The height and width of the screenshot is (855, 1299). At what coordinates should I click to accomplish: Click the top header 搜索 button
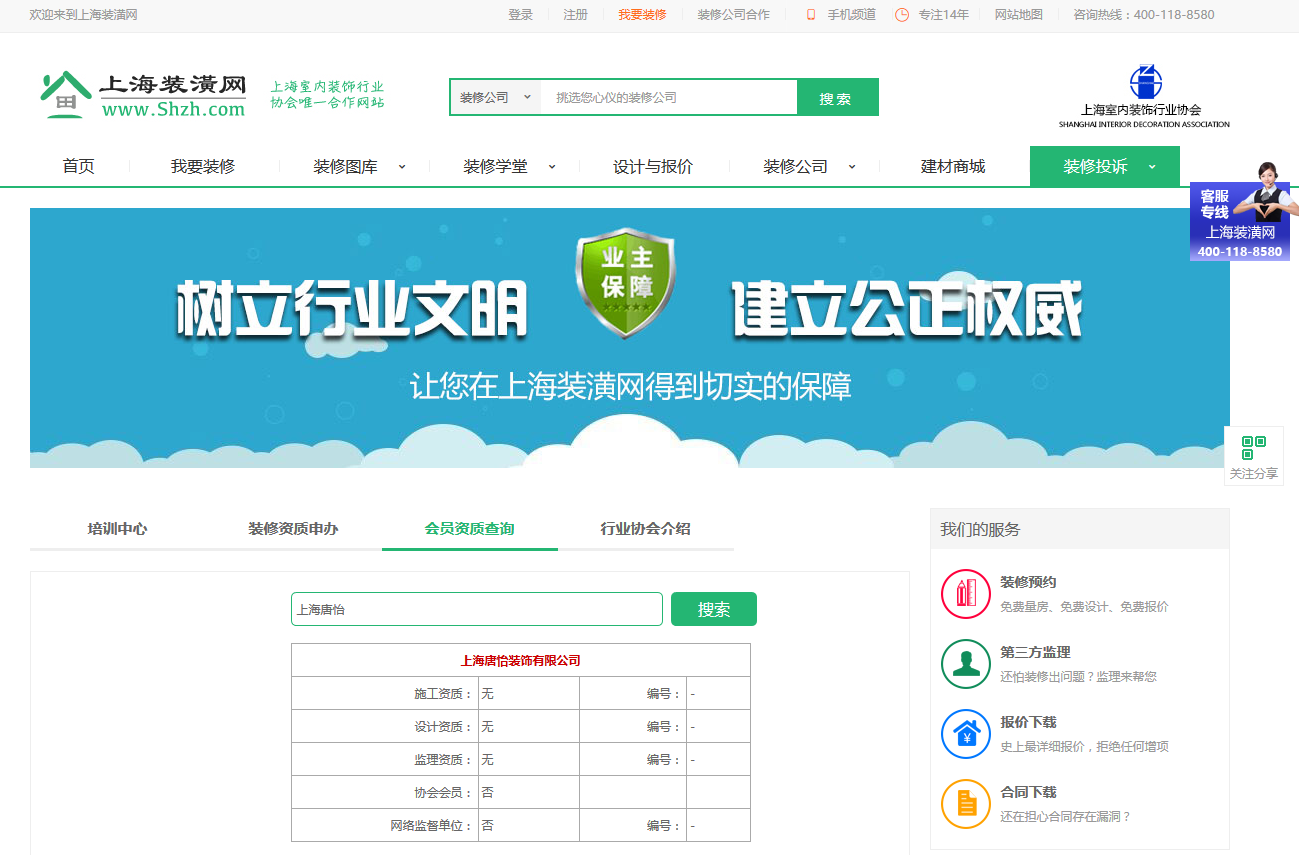tap(836, 98)
